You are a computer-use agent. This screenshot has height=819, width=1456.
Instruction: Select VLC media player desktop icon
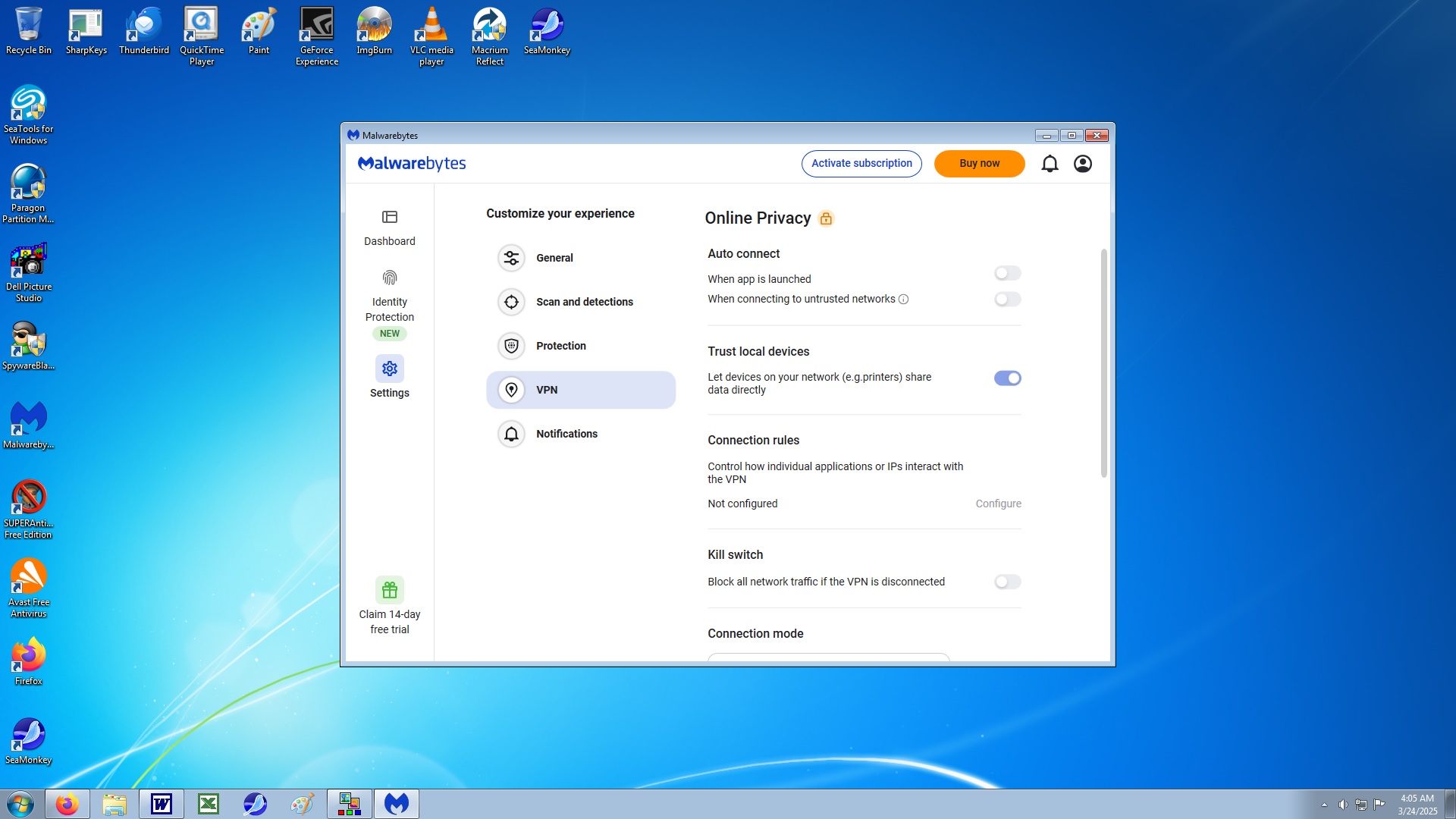coord(432,36)
